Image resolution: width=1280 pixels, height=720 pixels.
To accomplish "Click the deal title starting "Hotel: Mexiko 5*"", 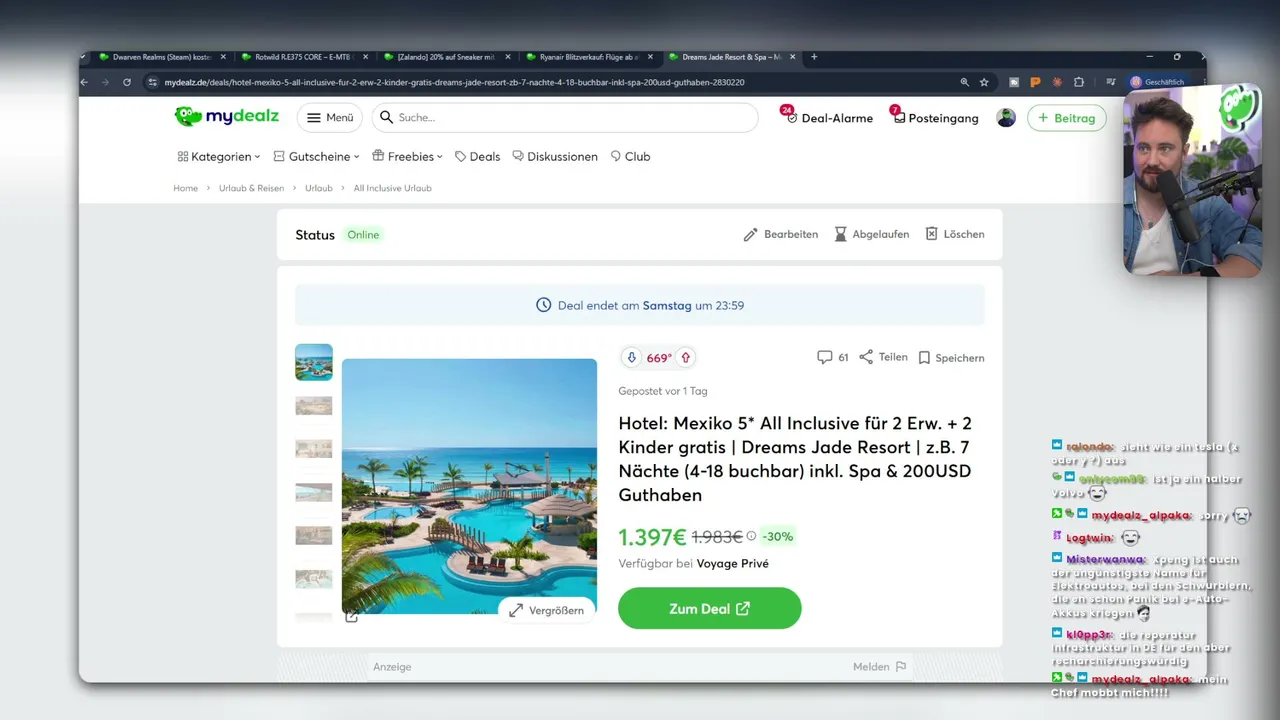I will click(795, 459).
